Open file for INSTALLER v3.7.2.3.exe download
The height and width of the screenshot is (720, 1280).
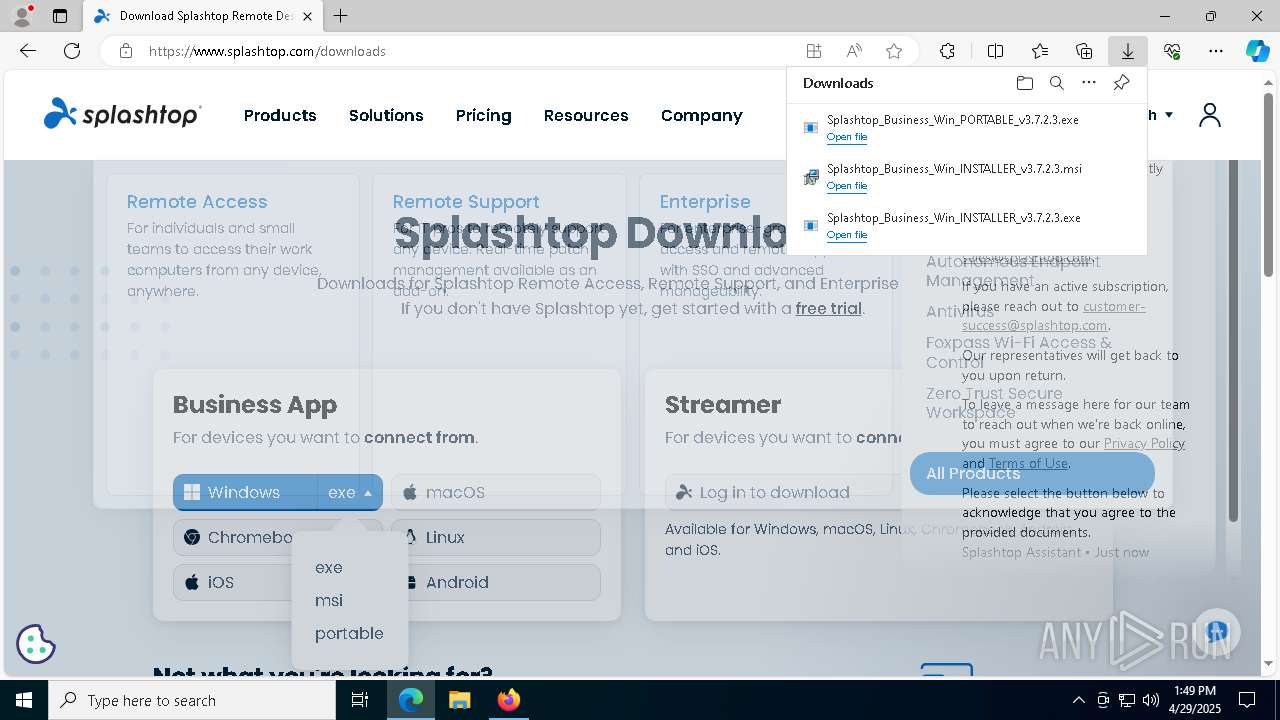[x=846, y=235]
